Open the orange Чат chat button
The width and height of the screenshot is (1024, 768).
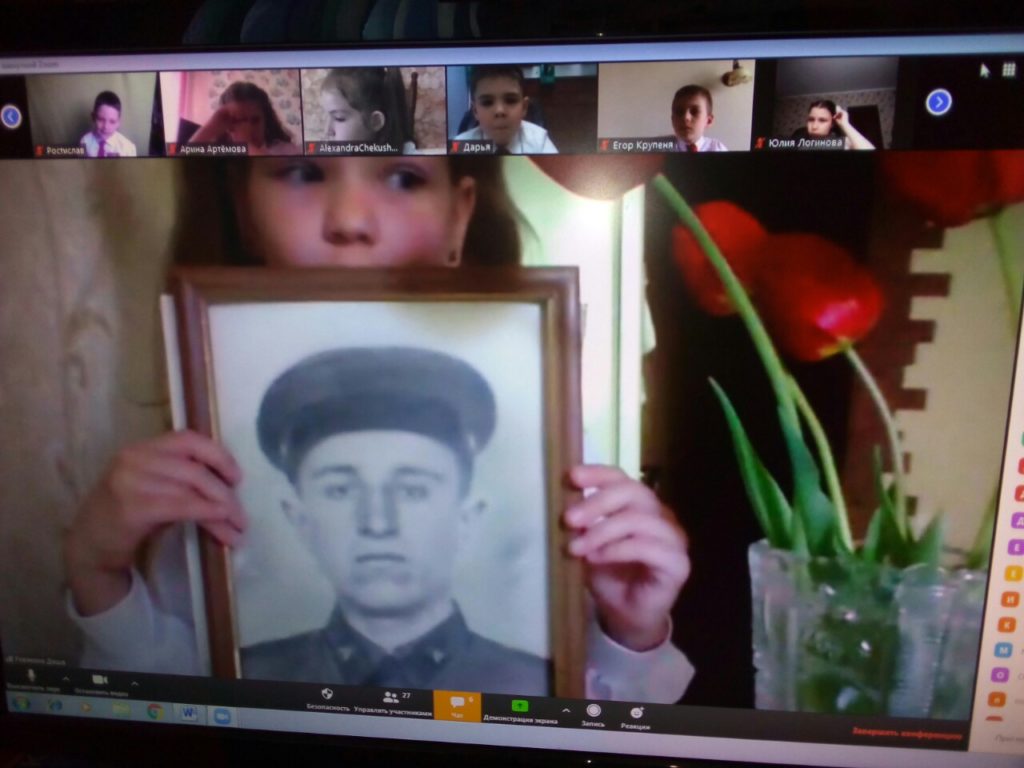(457, 704)
